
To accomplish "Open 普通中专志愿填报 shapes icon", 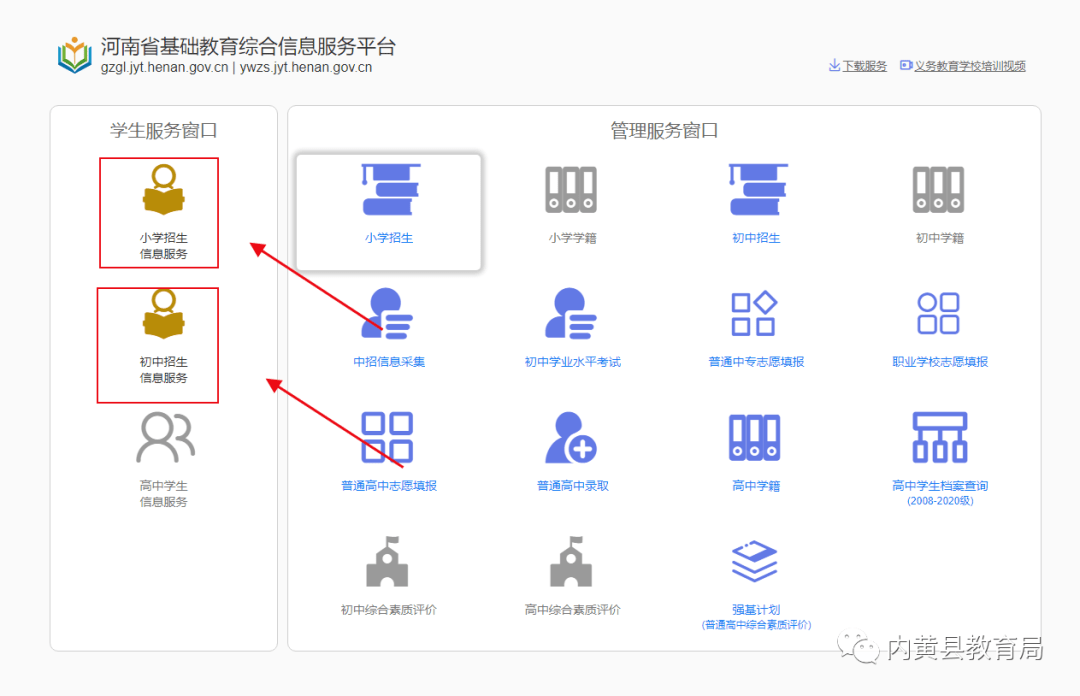I will point(754,314).
